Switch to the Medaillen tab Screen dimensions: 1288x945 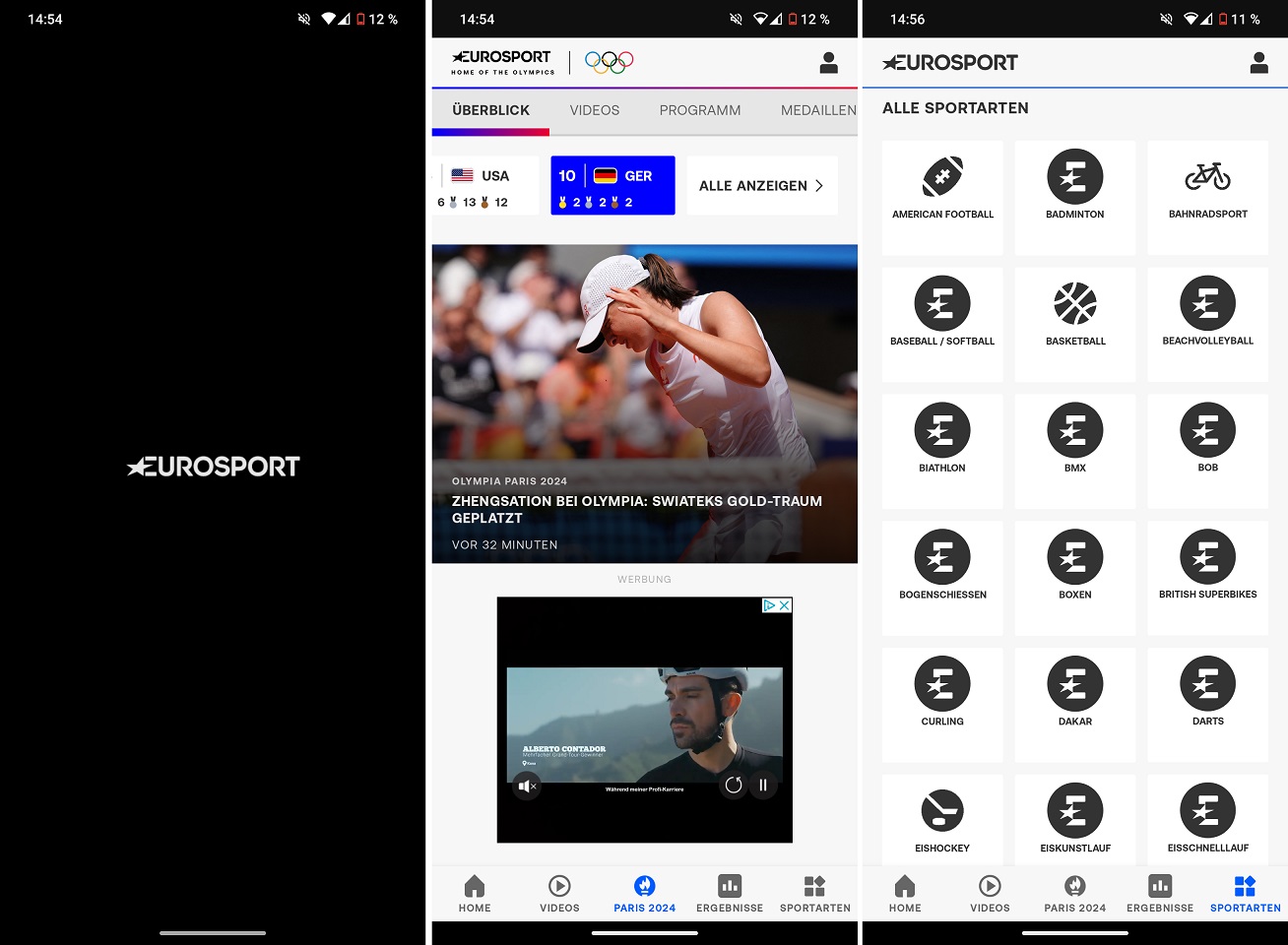point(818,110)
